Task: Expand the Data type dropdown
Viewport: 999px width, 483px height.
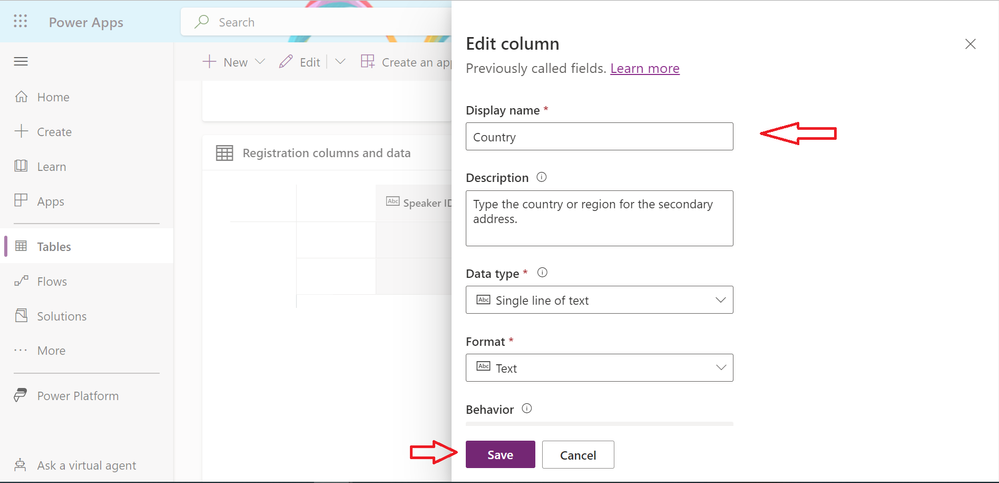Action: tap(600, 300)
